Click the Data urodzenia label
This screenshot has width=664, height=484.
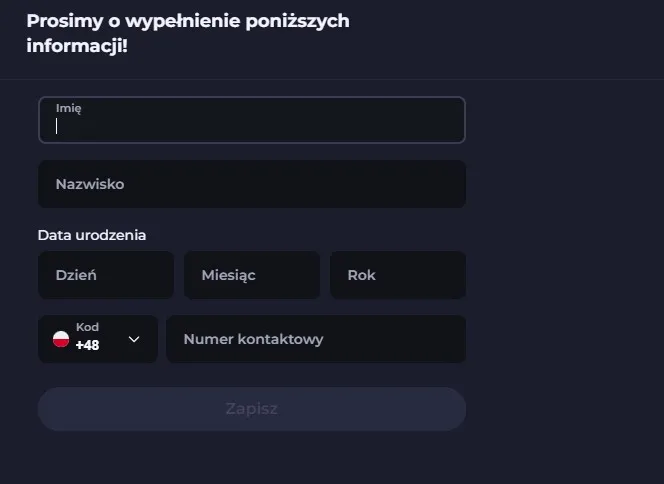pyautogui.click(x=92, y=235)
